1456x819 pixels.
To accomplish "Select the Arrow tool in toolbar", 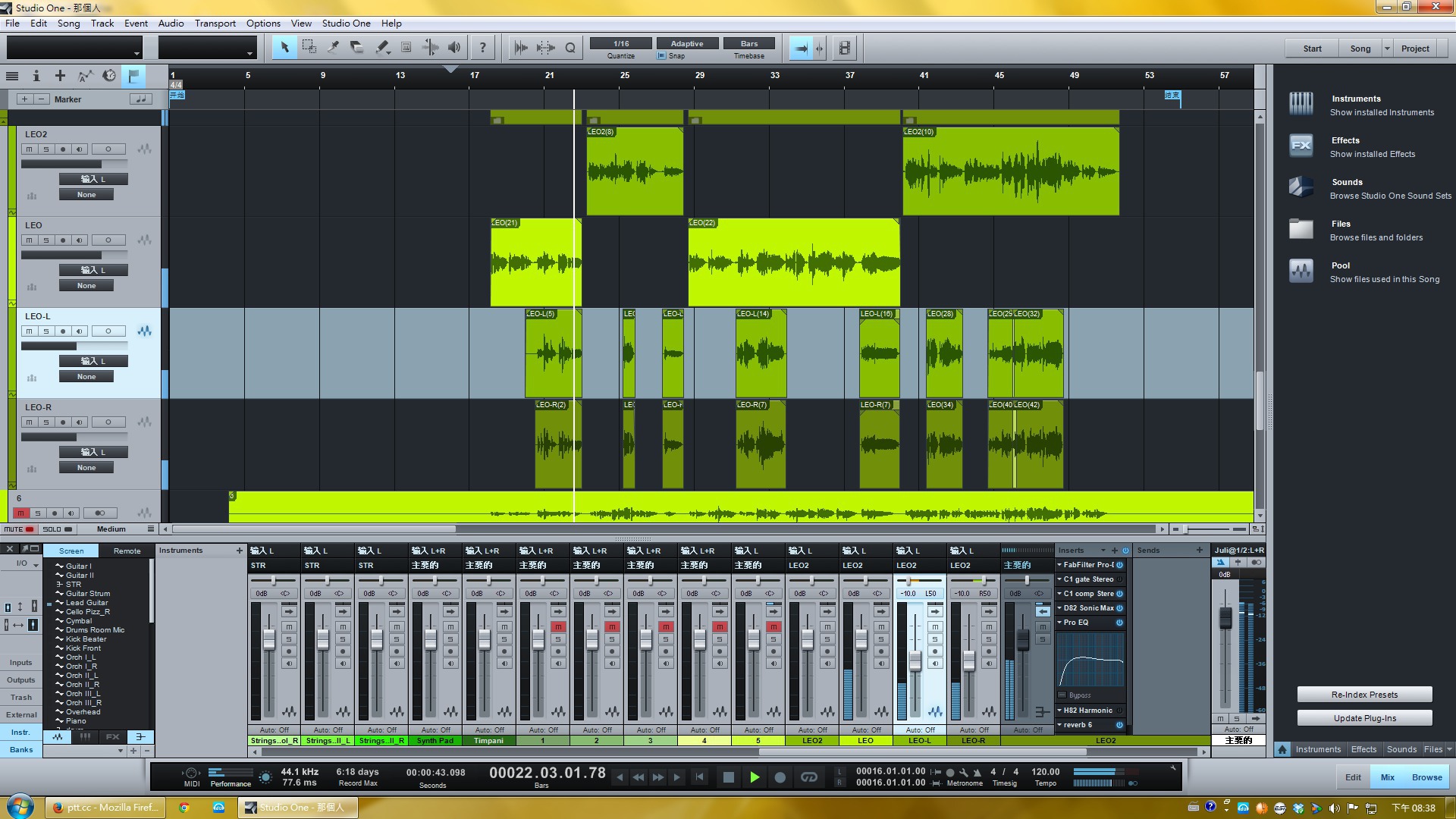I will click(284, 47).
